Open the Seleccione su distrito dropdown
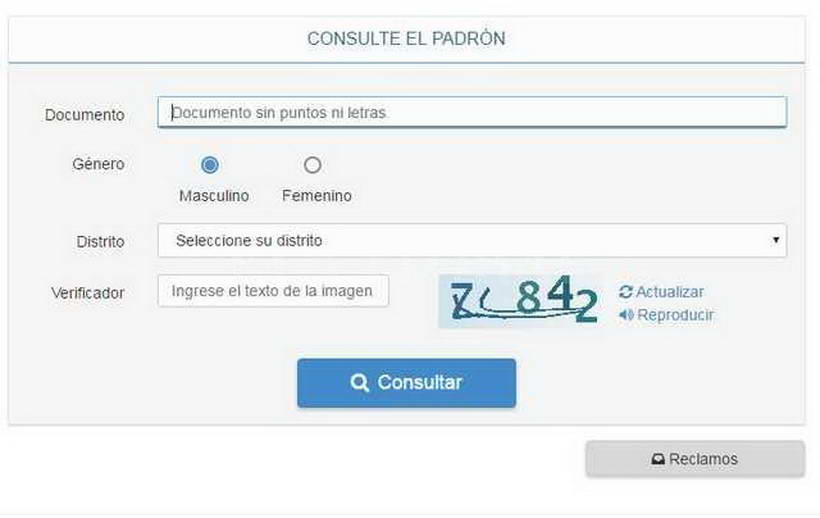Screen dimensions: 820x518 tap(472, 240)
